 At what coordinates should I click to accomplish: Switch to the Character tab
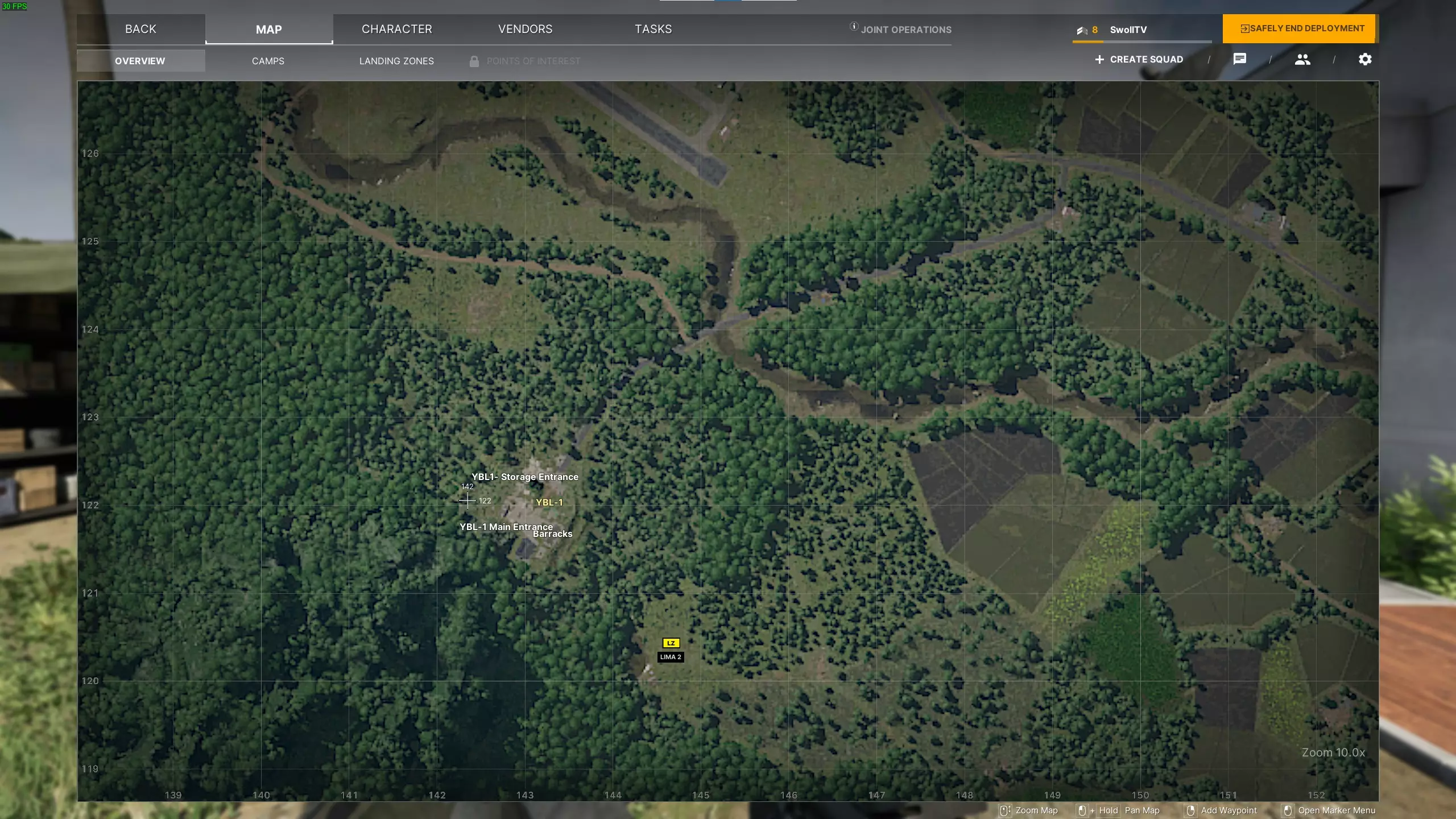pyautogui.click(x=397, y=29)
